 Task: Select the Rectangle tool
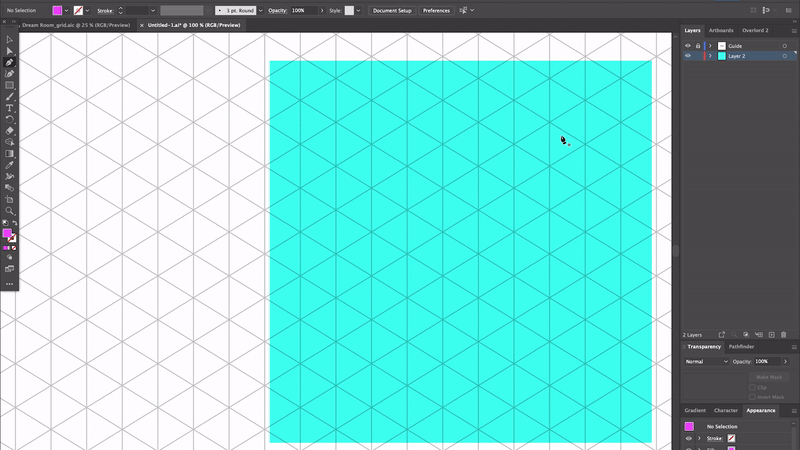pos(9,85)
